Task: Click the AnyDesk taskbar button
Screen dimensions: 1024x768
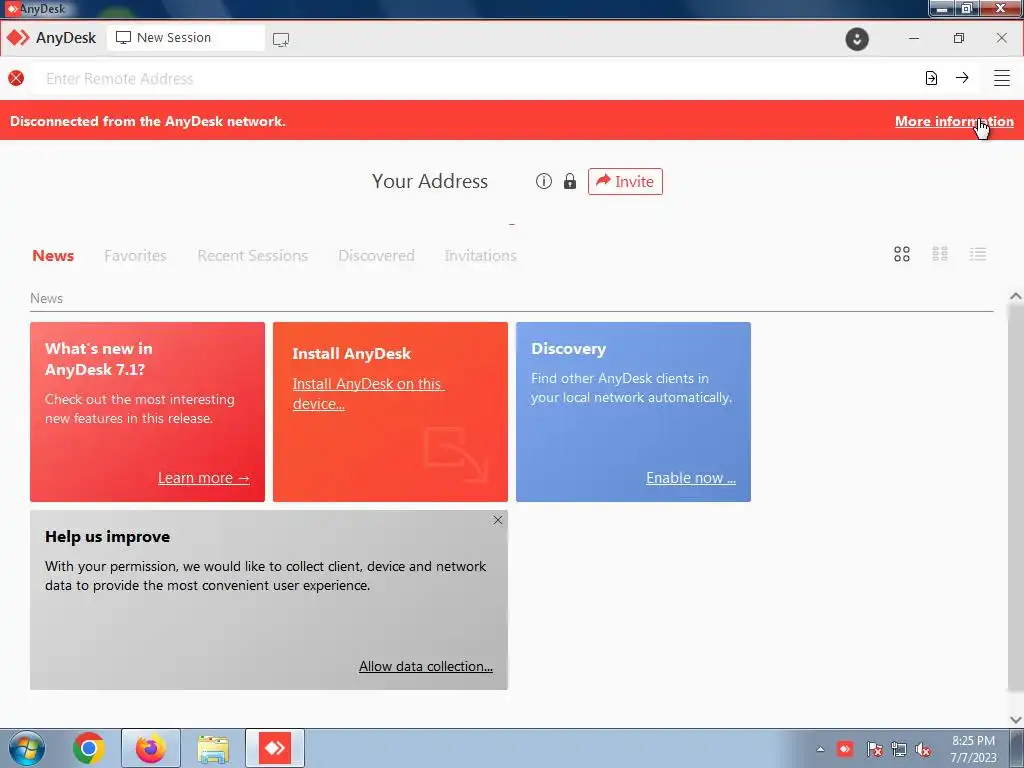Action: [x=275, y=748]
